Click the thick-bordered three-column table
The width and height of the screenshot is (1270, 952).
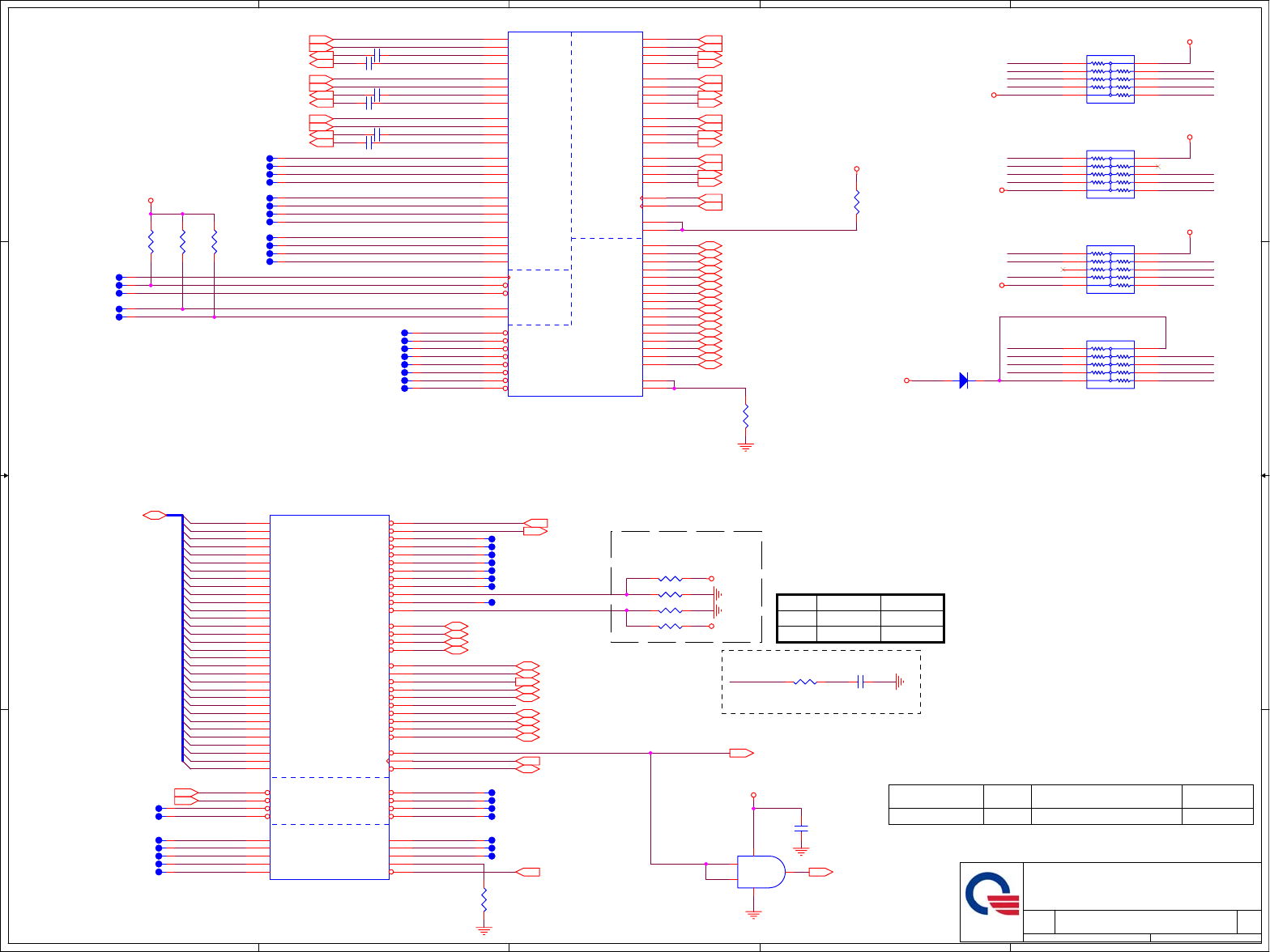click(x=860, y=618)
